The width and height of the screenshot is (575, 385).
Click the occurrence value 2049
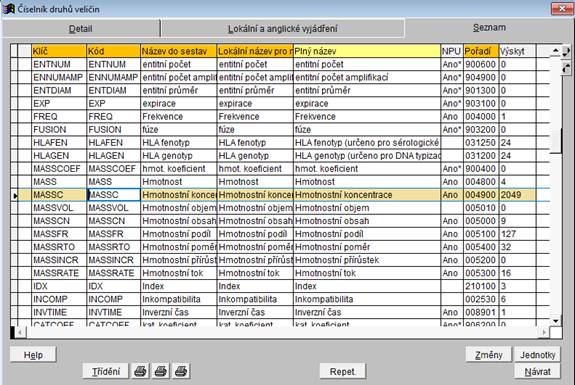(x=517, y=195)
